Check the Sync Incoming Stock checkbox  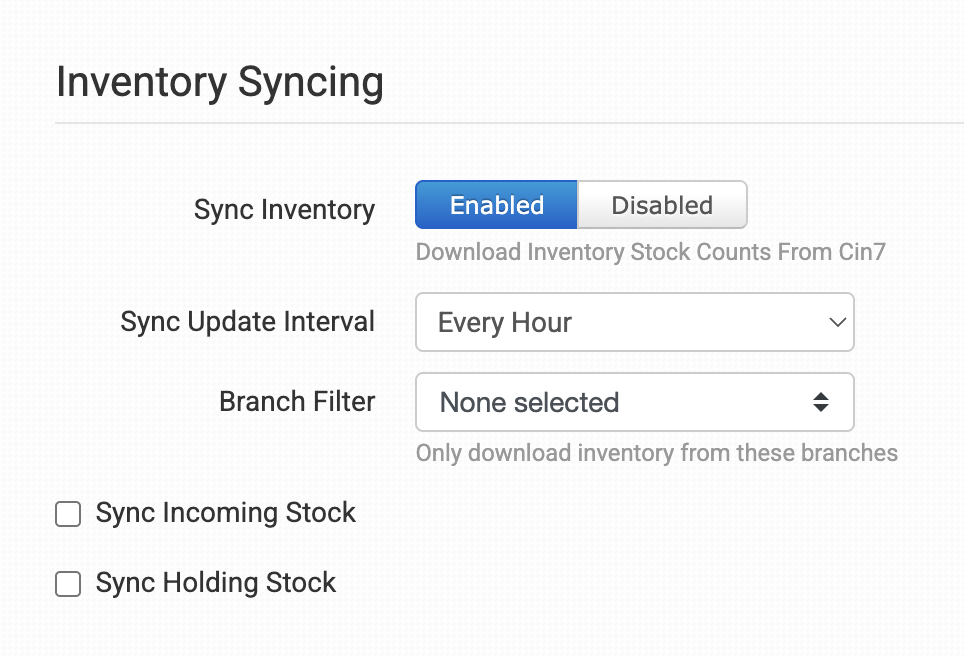[x=68, y=514]
